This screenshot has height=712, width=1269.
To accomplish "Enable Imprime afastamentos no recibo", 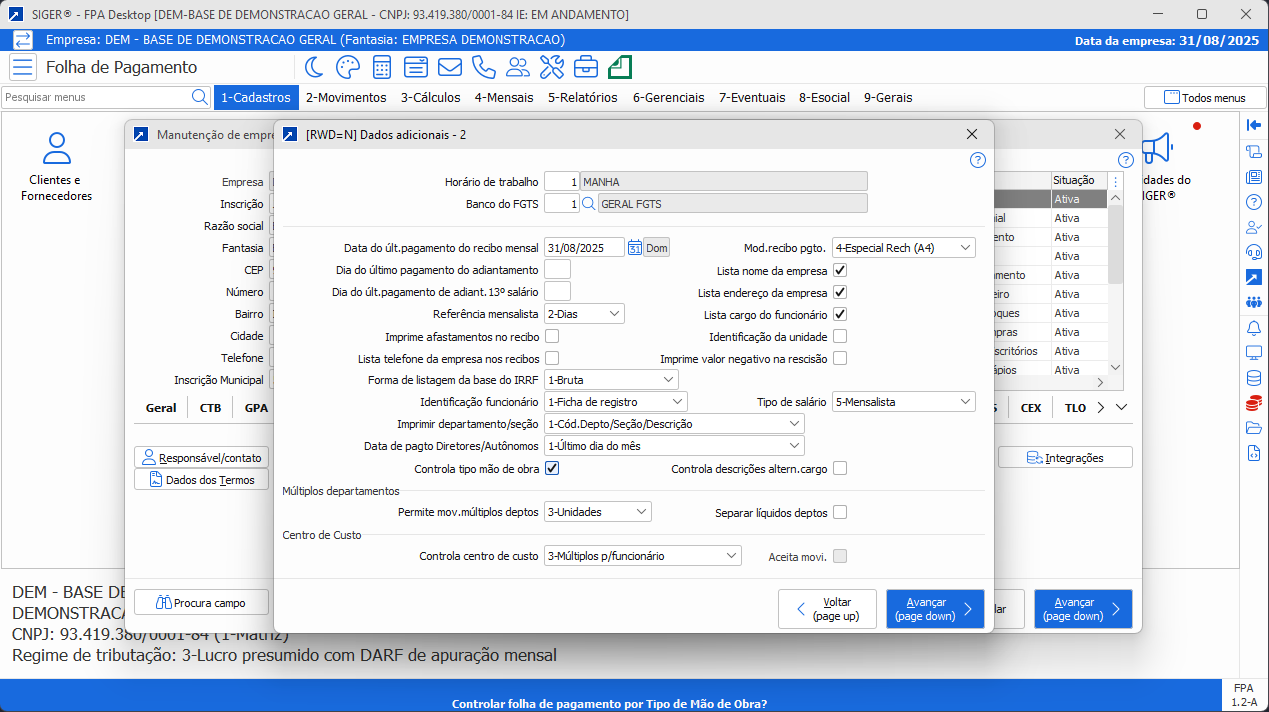I will (x=552, y=336).
